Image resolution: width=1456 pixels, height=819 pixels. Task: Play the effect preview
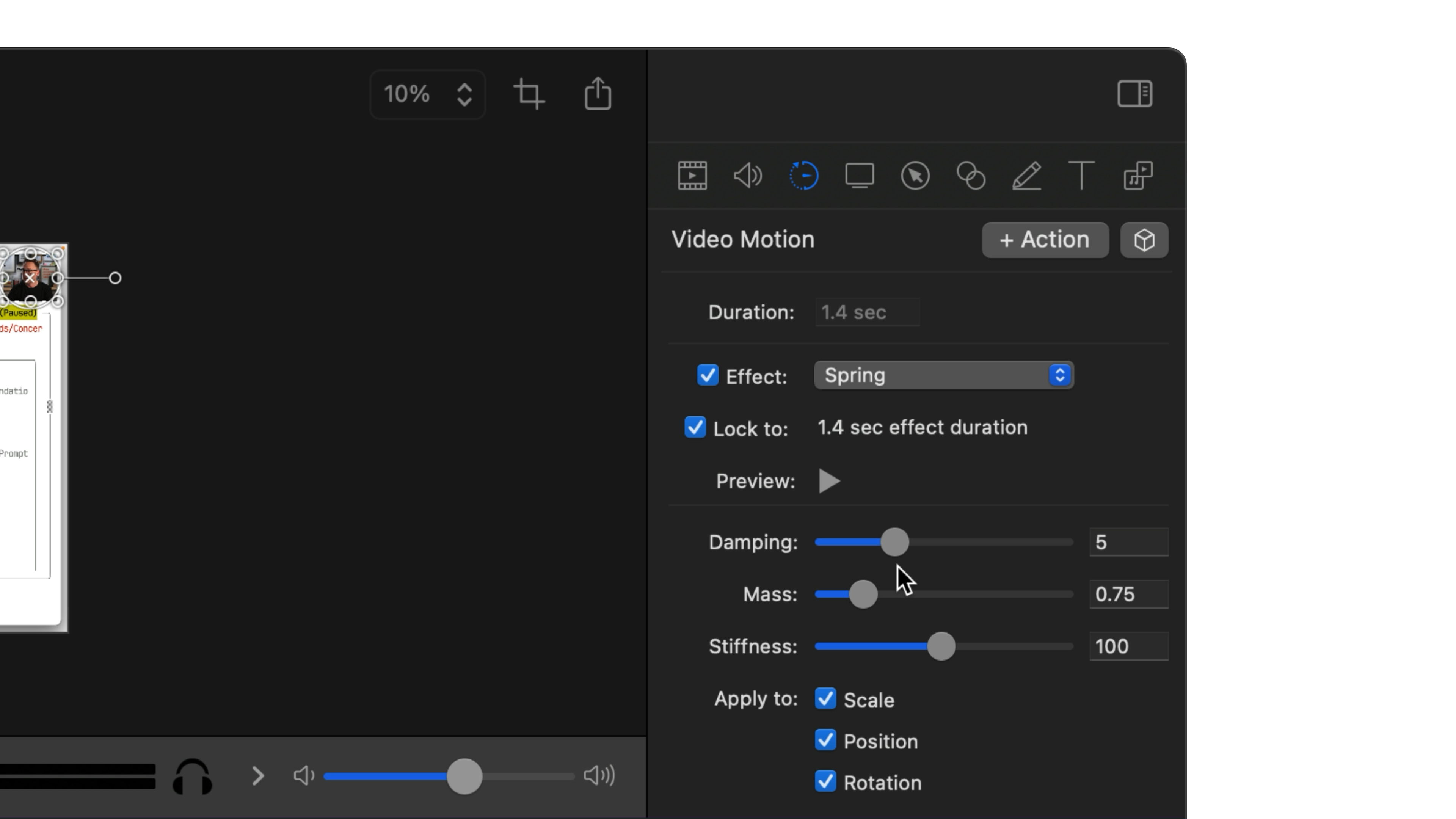coord(828,481)
